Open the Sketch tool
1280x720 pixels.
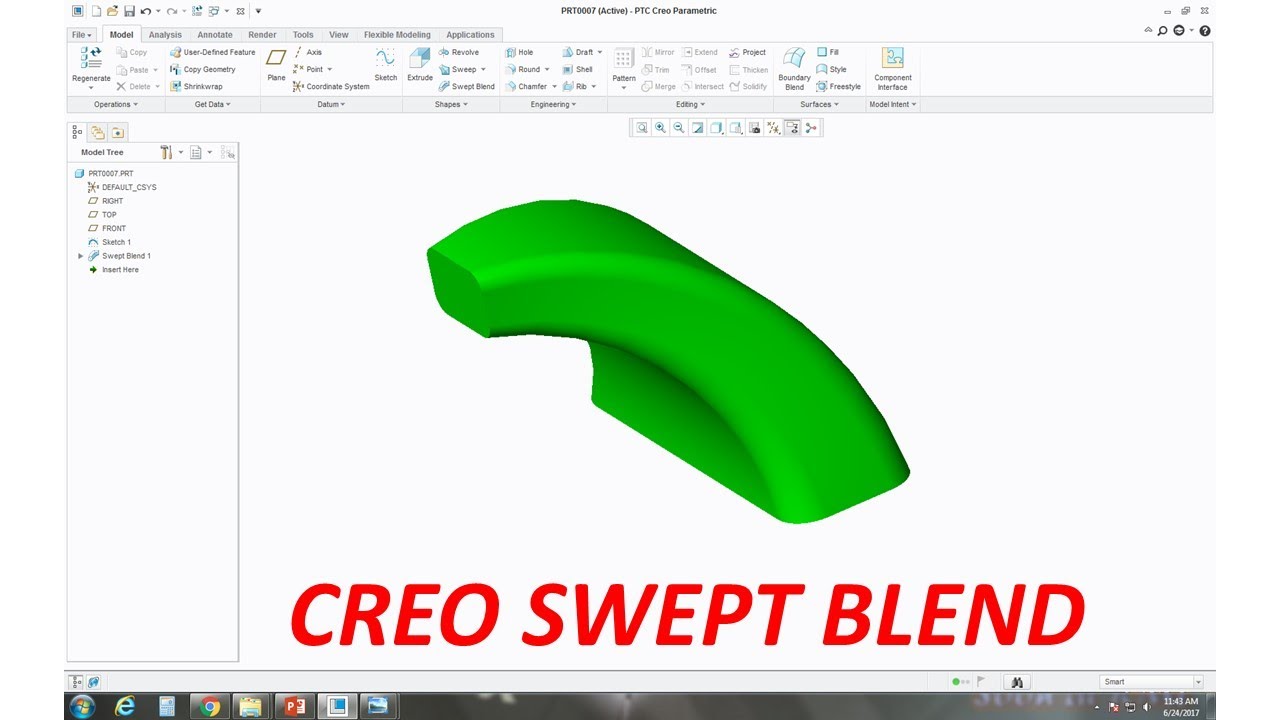pos(385,65)
